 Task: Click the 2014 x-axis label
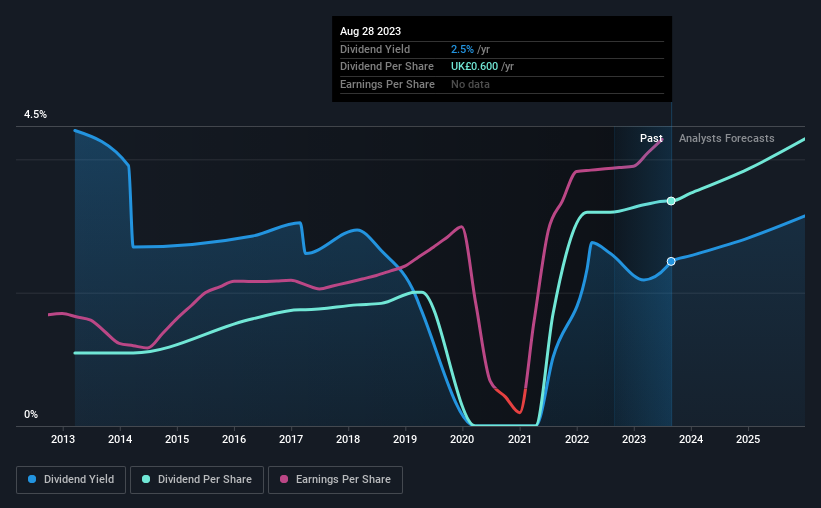[x=120, y=439]
